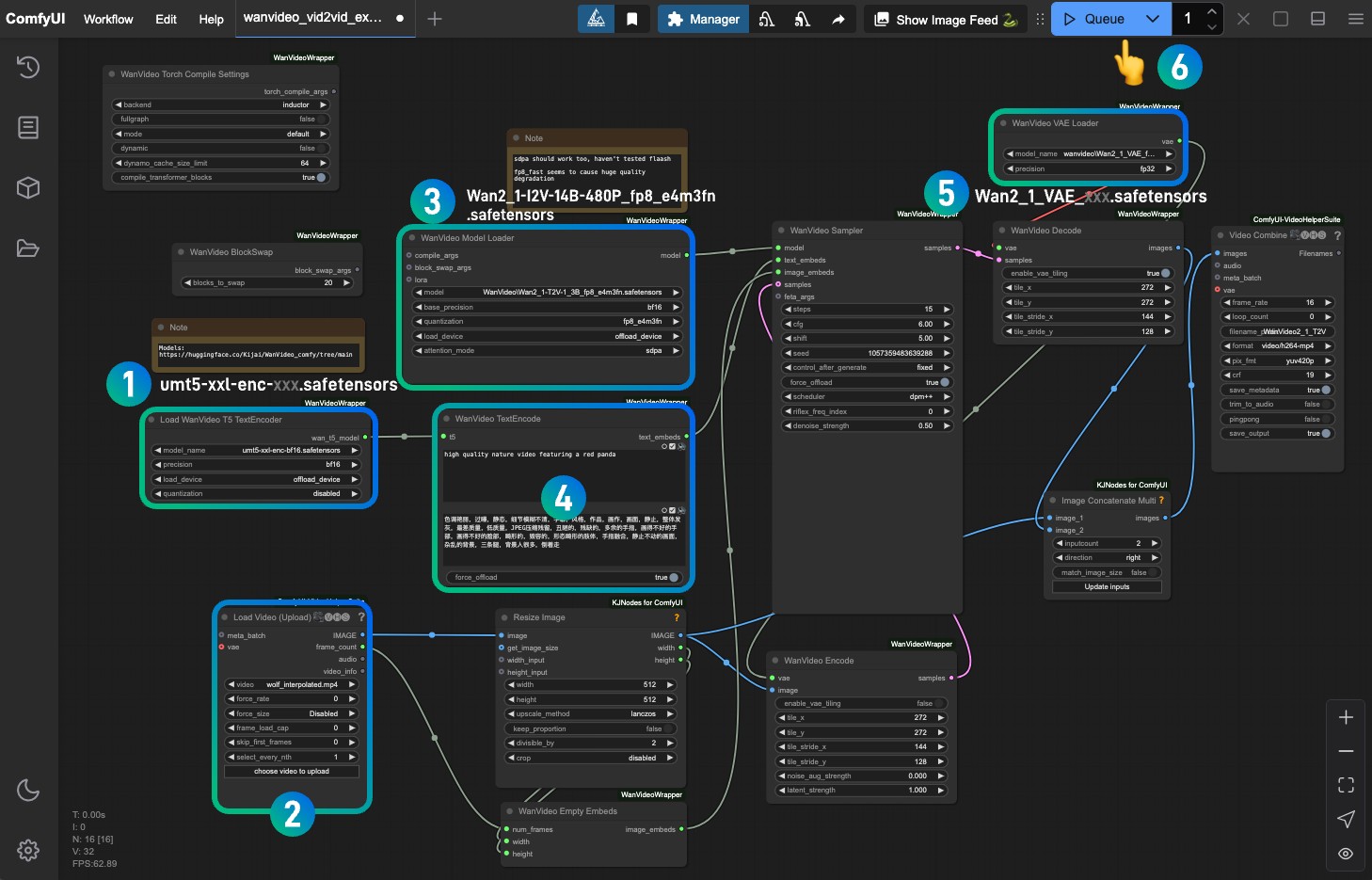Open help icon on Load Video node
Image resolution: width=1372 pixels, height=880 pixels.
coord(361,617)
